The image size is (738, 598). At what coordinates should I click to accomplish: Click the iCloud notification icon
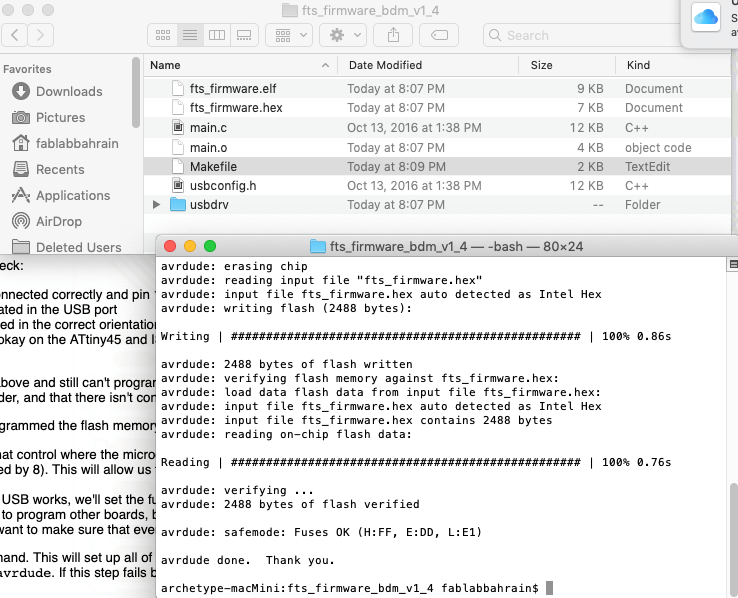tap(706, 18)
